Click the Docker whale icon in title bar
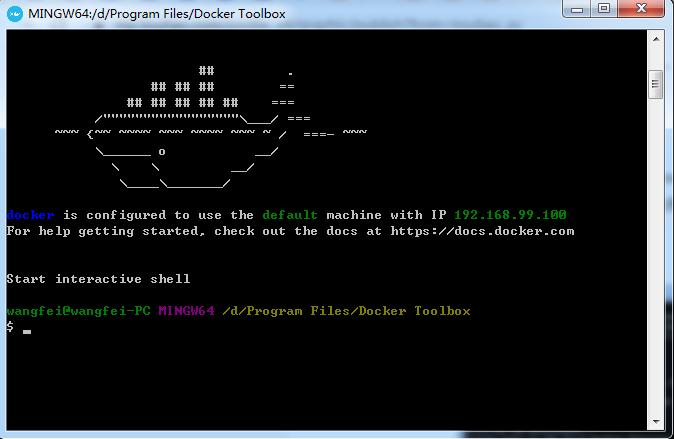Viewport: 674px width, 439px height. [x=15, y=14]
